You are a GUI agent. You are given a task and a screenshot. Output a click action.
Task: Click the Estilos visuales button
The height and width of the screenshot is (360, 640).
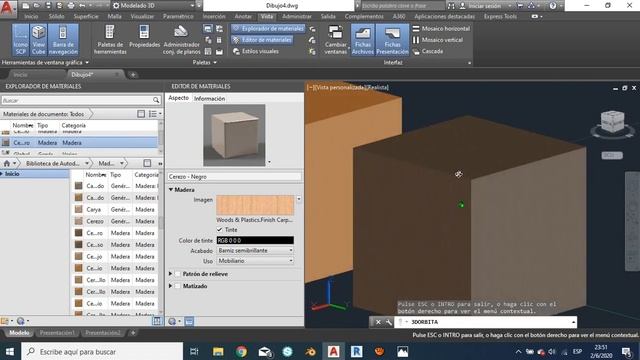point(256,51)
